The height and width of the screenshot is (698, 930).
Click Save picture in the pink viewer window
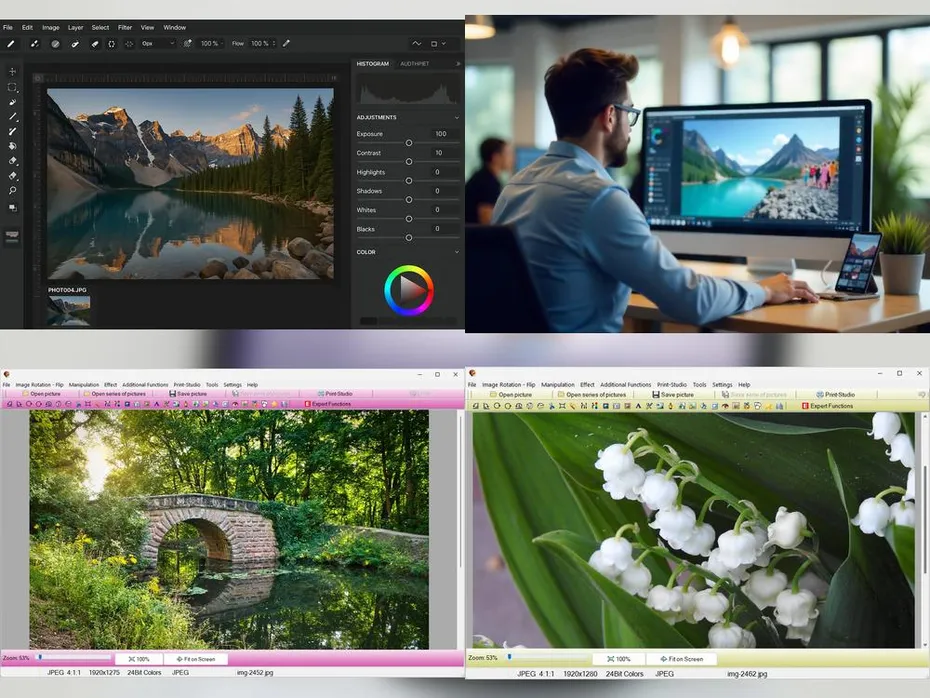pyautogui.click(x=188, y=394)
